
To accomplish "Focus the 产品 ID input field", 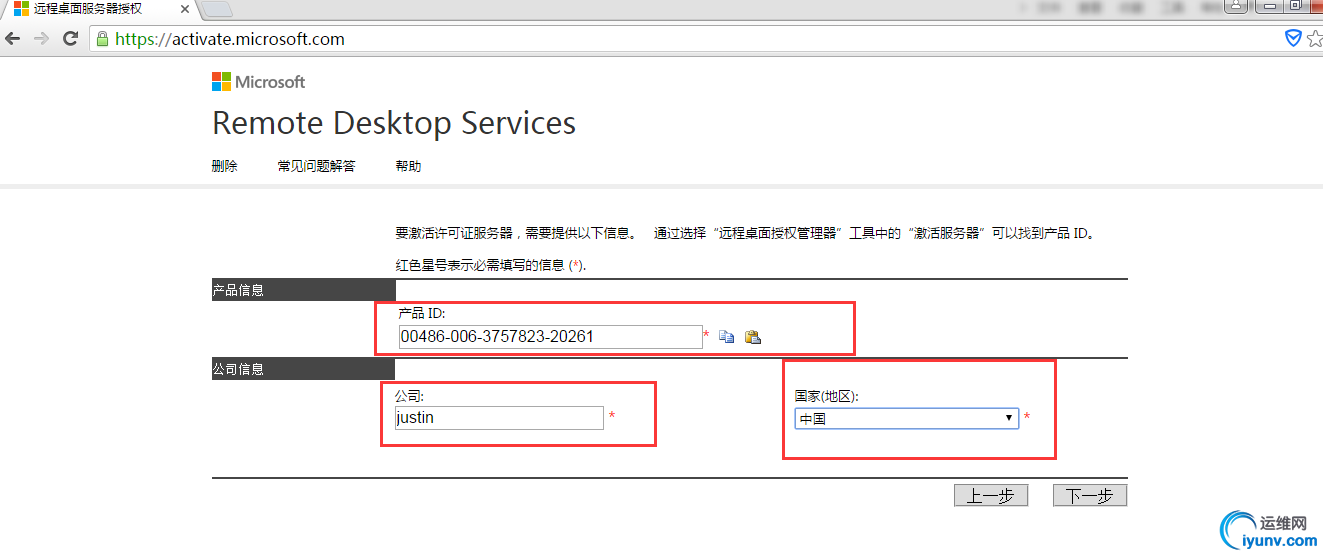I will click(550, 337).
